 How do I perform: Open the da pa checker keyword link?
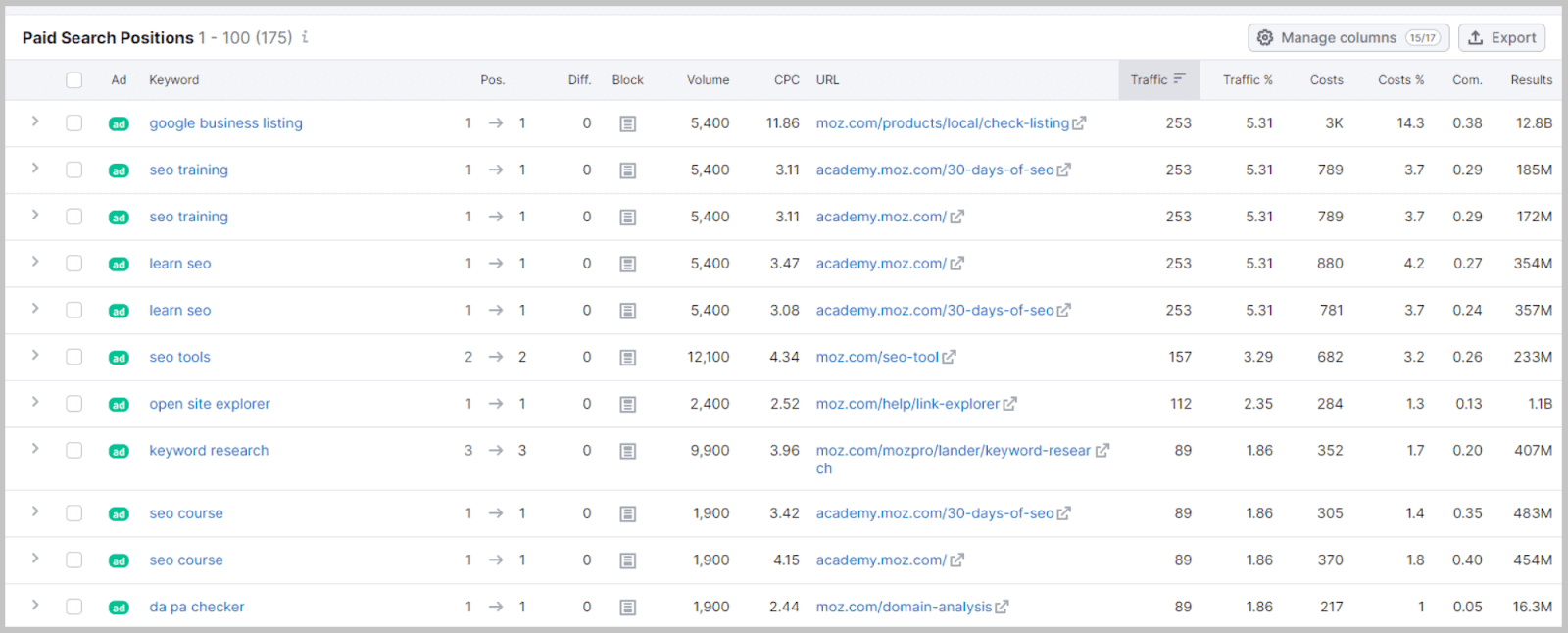pyautogui.click(x=197, y=607)
